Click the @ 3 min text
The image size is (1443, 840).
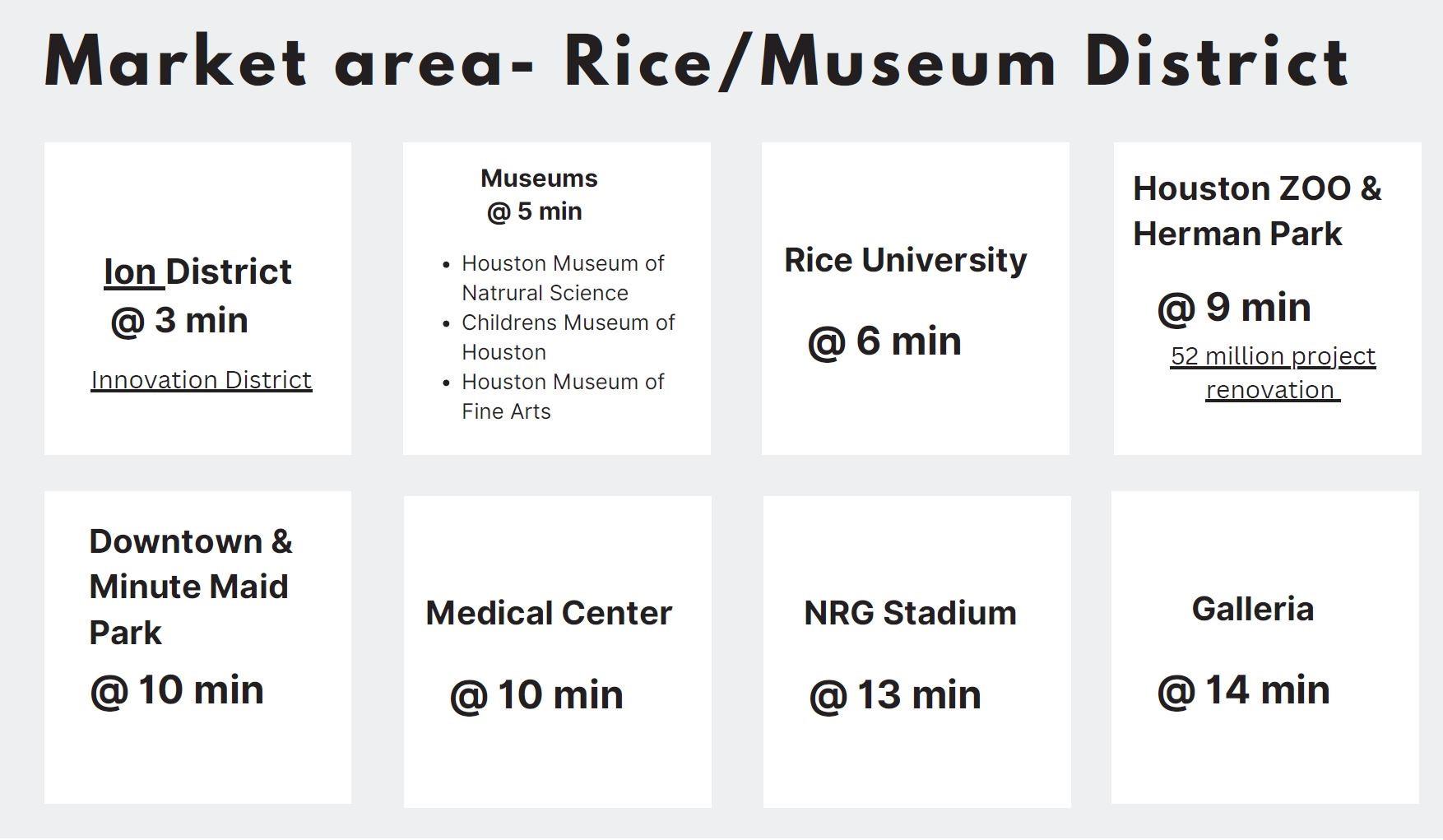tap(179, 320)
